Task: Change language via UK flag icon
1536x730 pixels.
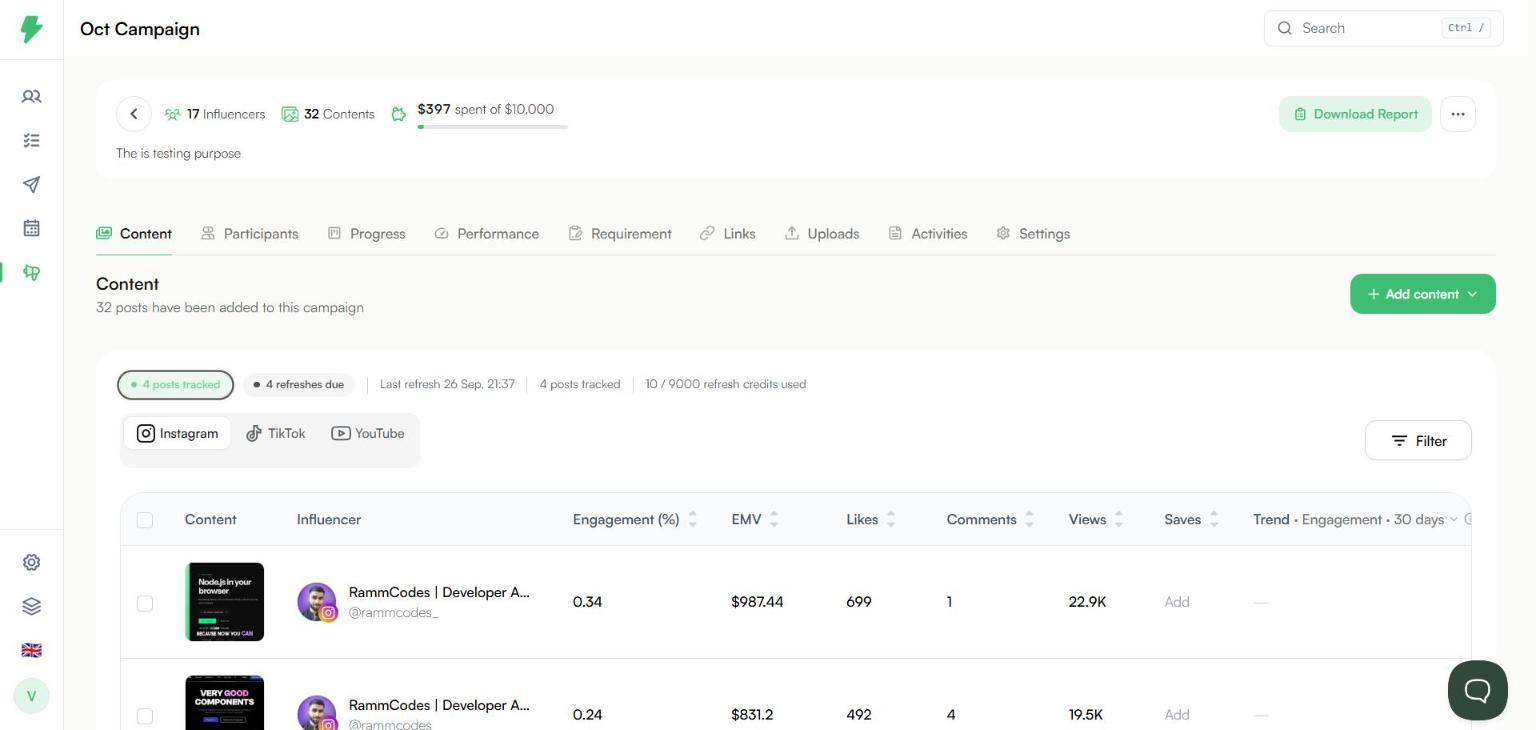Action: tap(32, 650)
